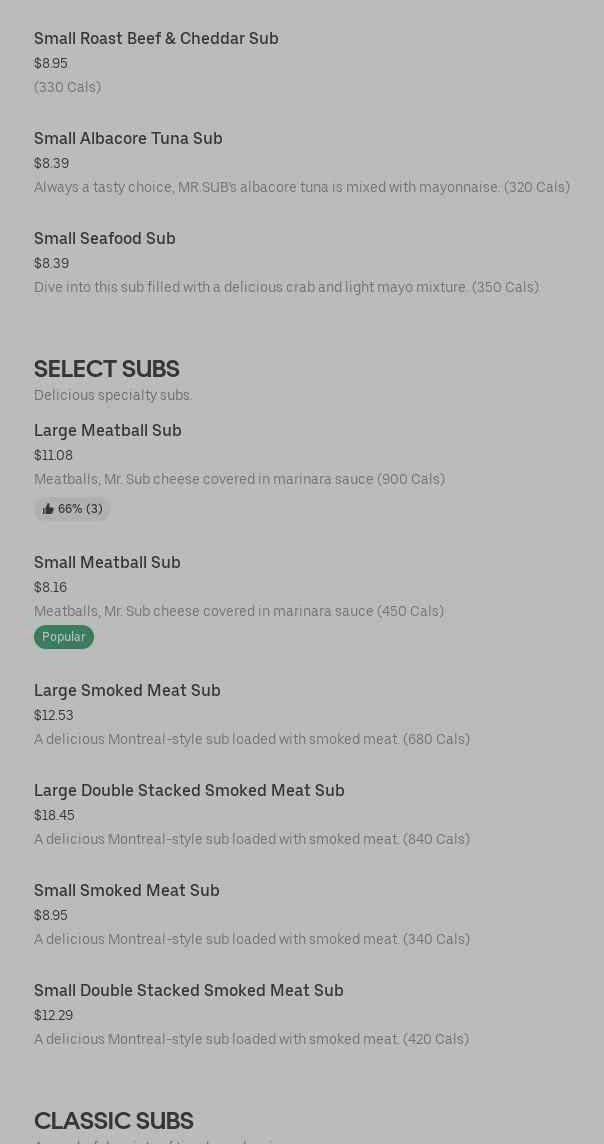Select the Small Albacore Tuna Sub item
The image size is (604, 1144).
[x=128, y=139]
